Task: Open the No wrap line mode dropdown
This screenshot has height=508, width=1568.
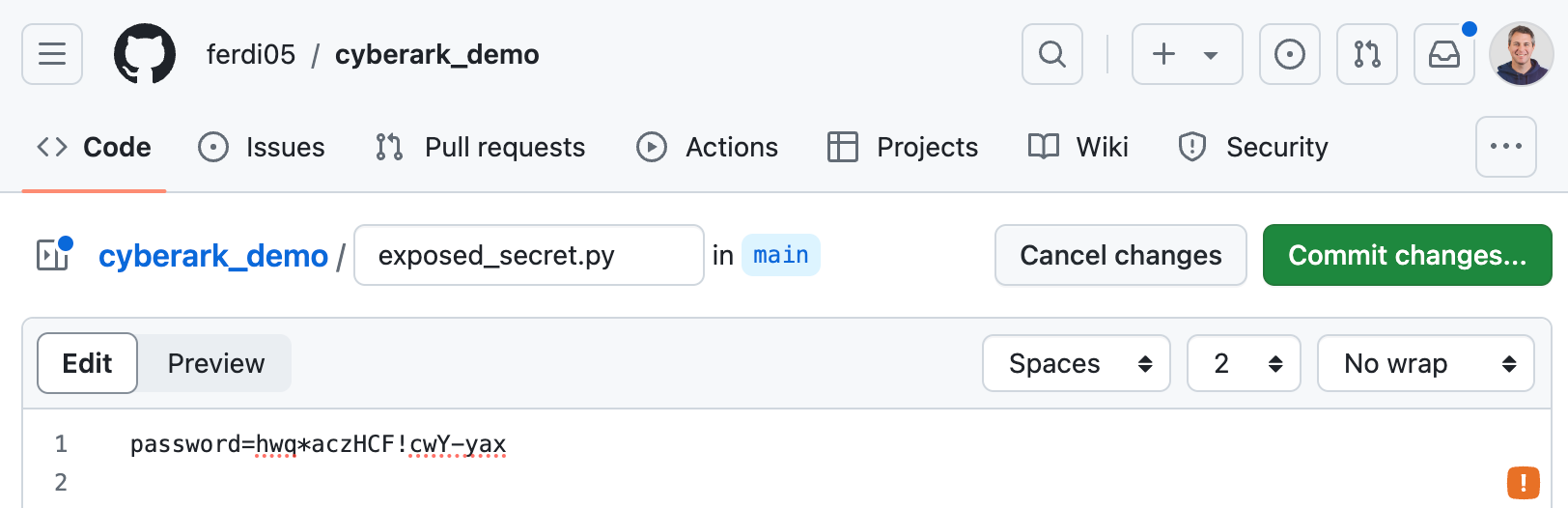Action: click(x=1425, y=363)
